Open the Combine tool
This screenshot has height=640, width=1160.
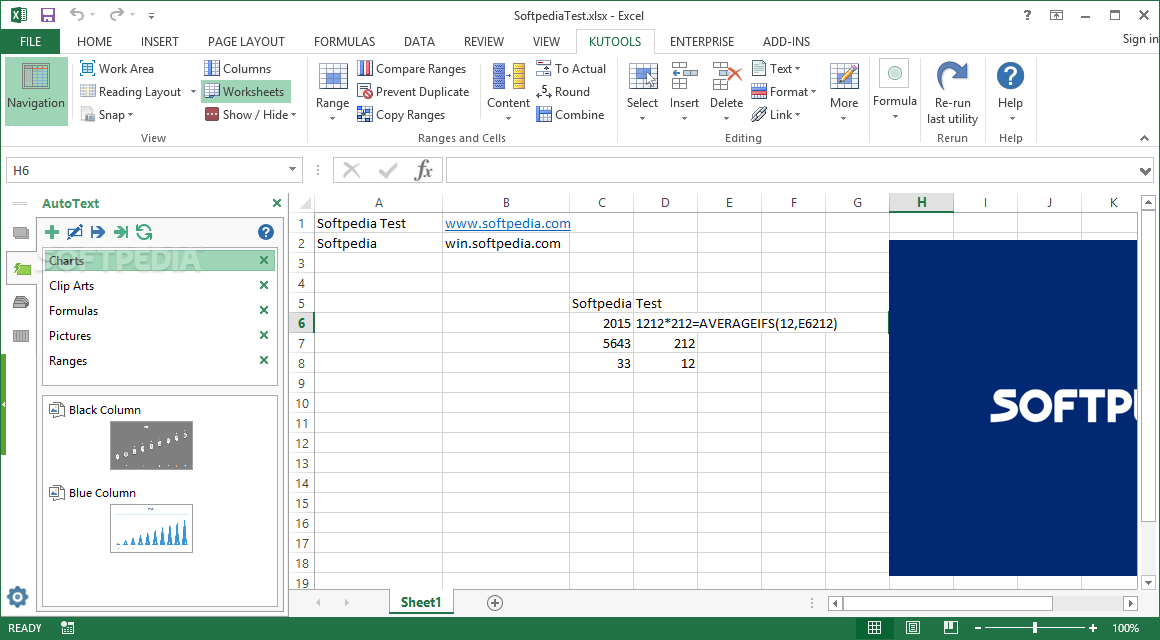570,115
